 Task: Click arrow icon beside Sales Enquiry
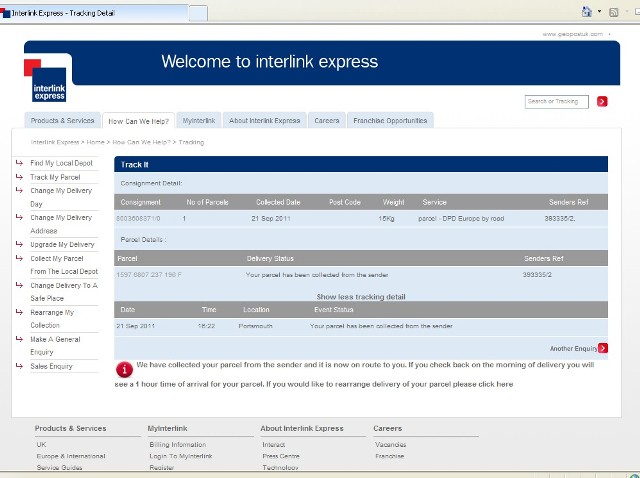point(19,366)
